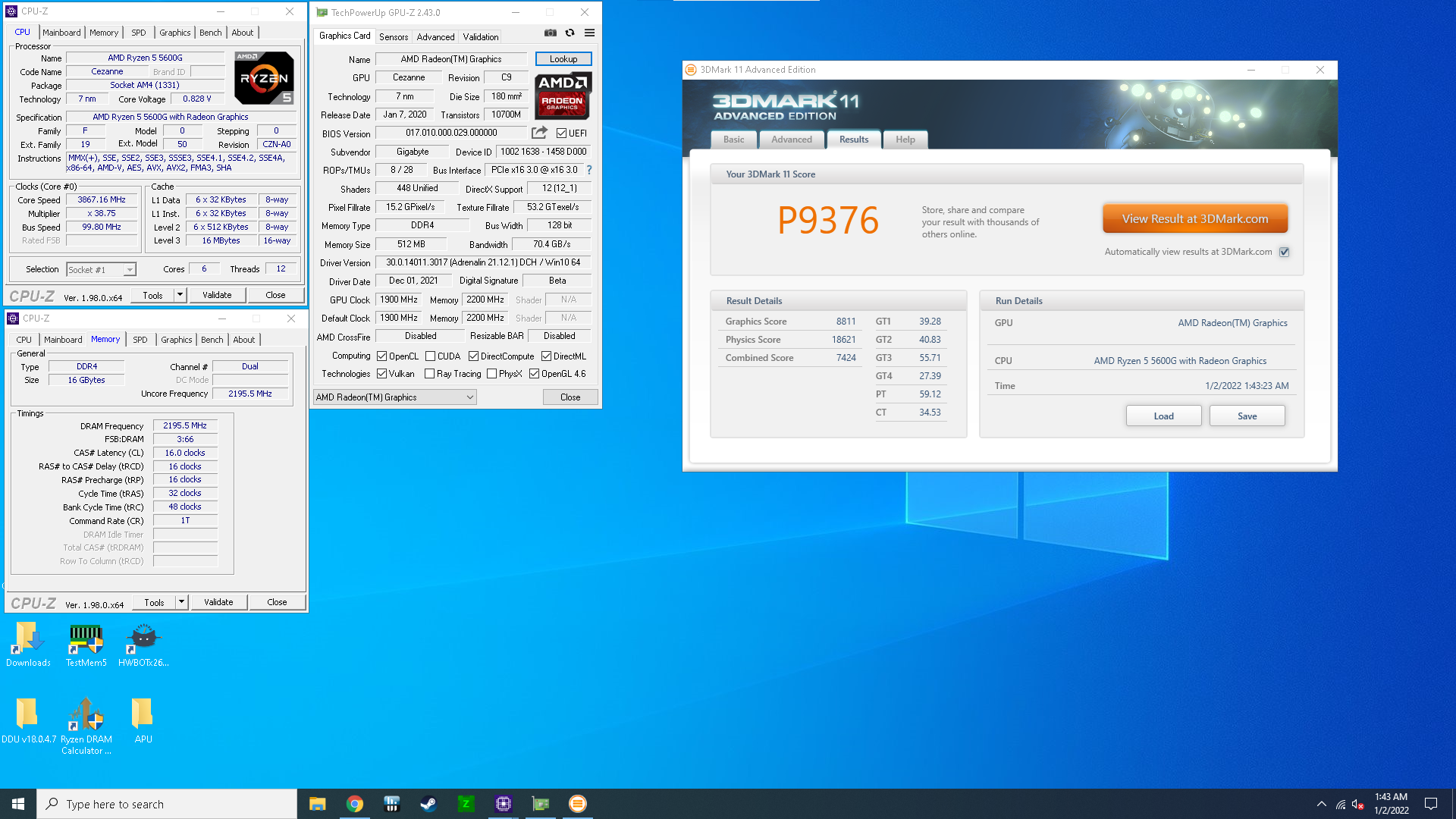Open Tools dropdown arrow in top CPU-Z
The image size is (1456, 819).
pyautogui.click(x=180, y=295)
